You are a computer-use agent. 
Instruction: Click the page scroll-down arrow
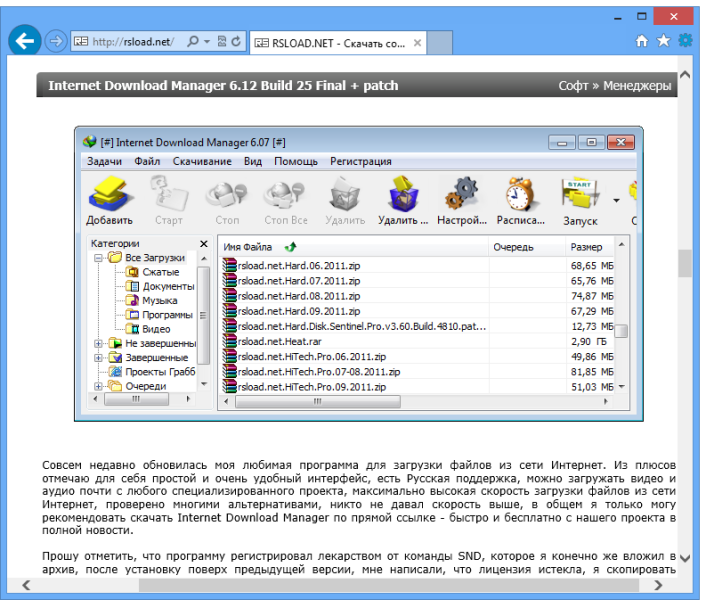pos(685,559)
